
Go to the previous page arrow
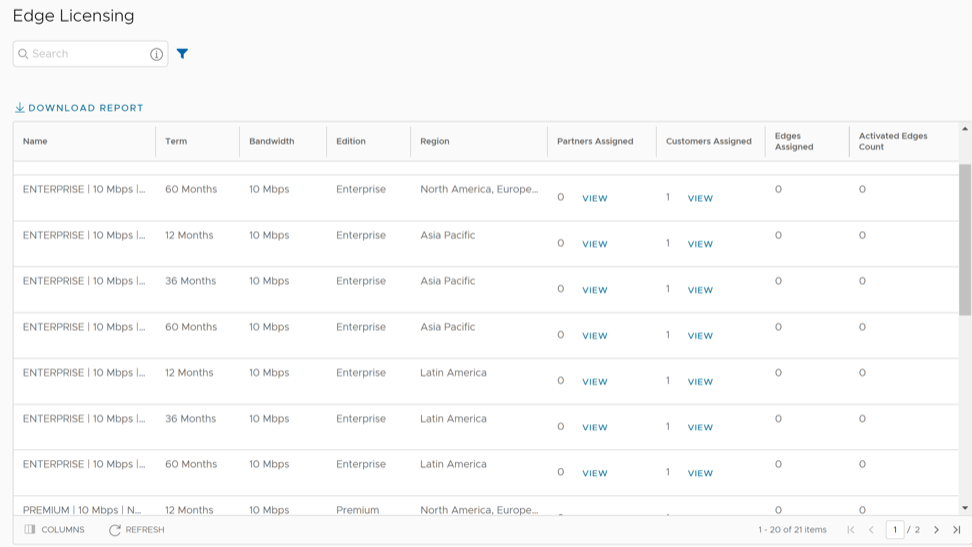871,530
